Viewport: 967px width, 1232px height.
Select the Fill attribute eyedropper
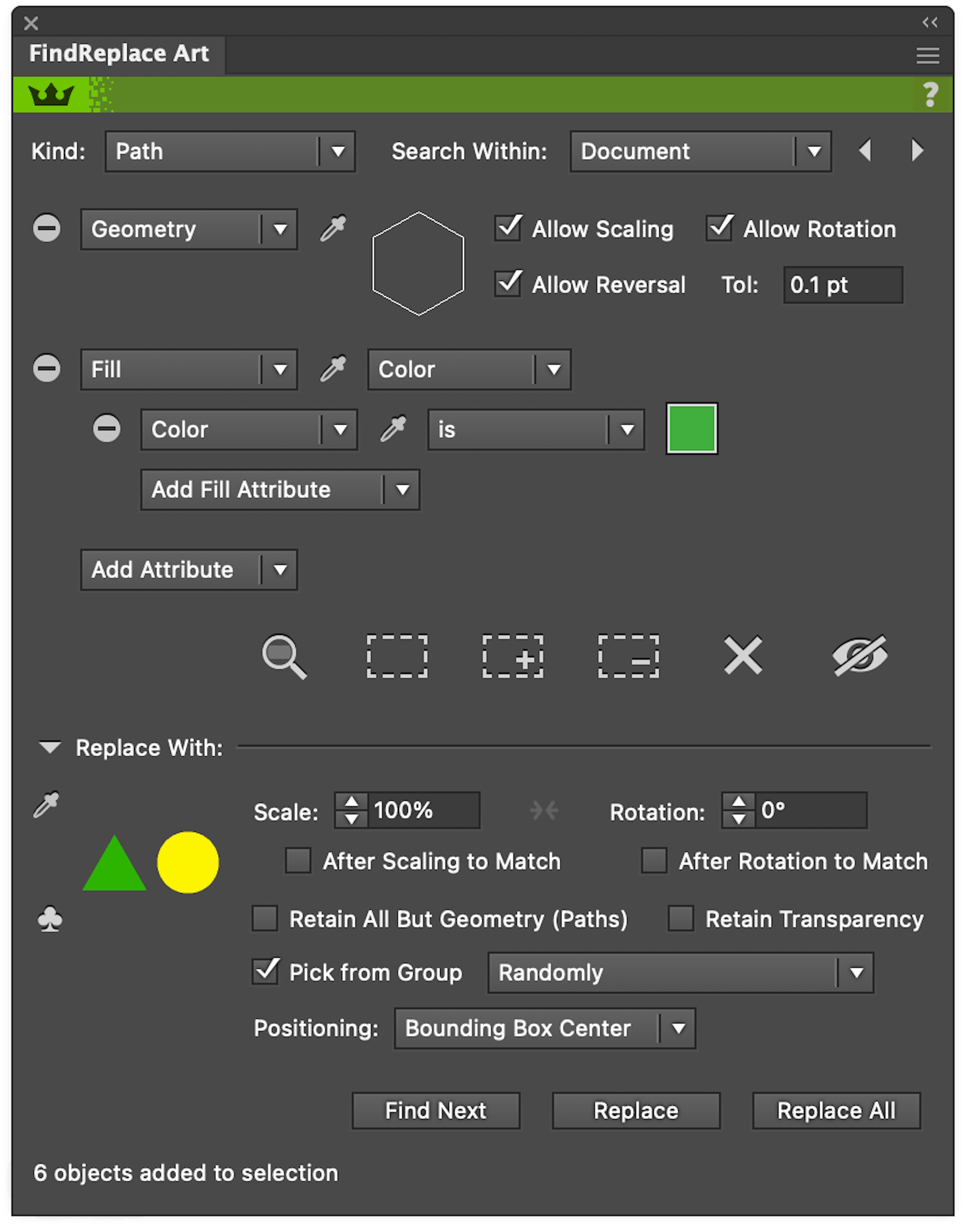tap(334, 369)
